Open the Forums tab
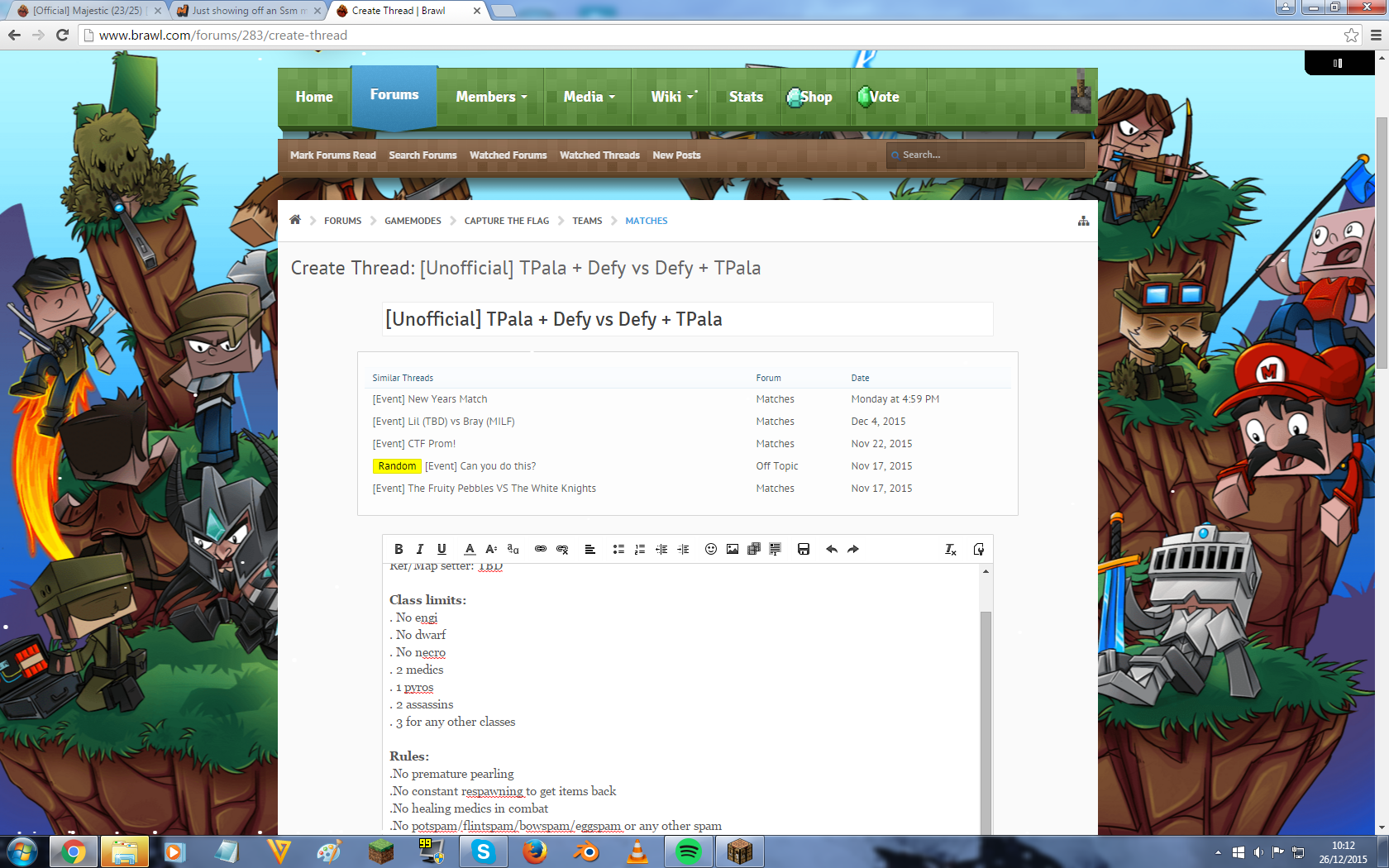The width and height of the screenshot is (1389, 868). point(394,95)
